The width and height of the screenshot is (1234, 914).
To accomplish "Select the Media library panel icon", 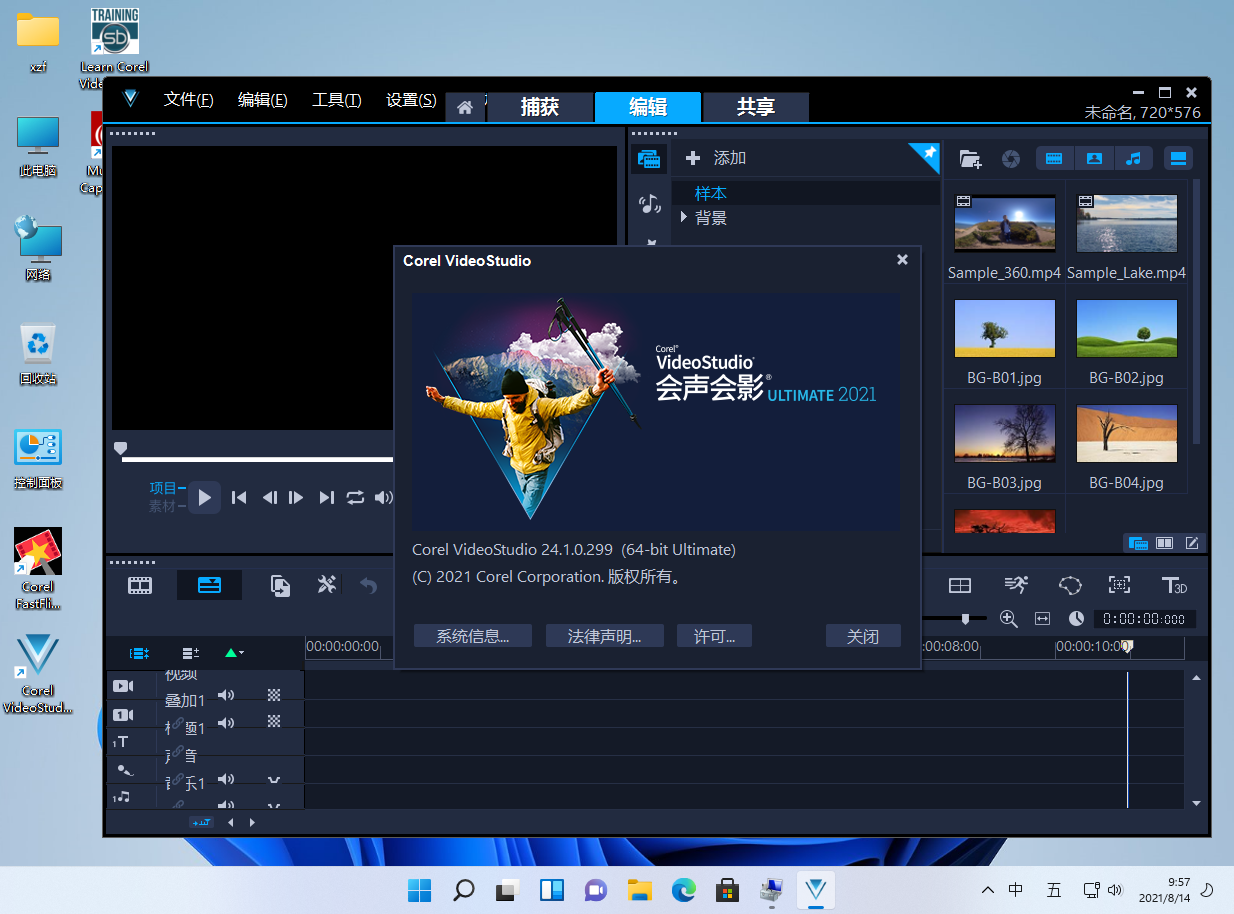I will 649,158.
